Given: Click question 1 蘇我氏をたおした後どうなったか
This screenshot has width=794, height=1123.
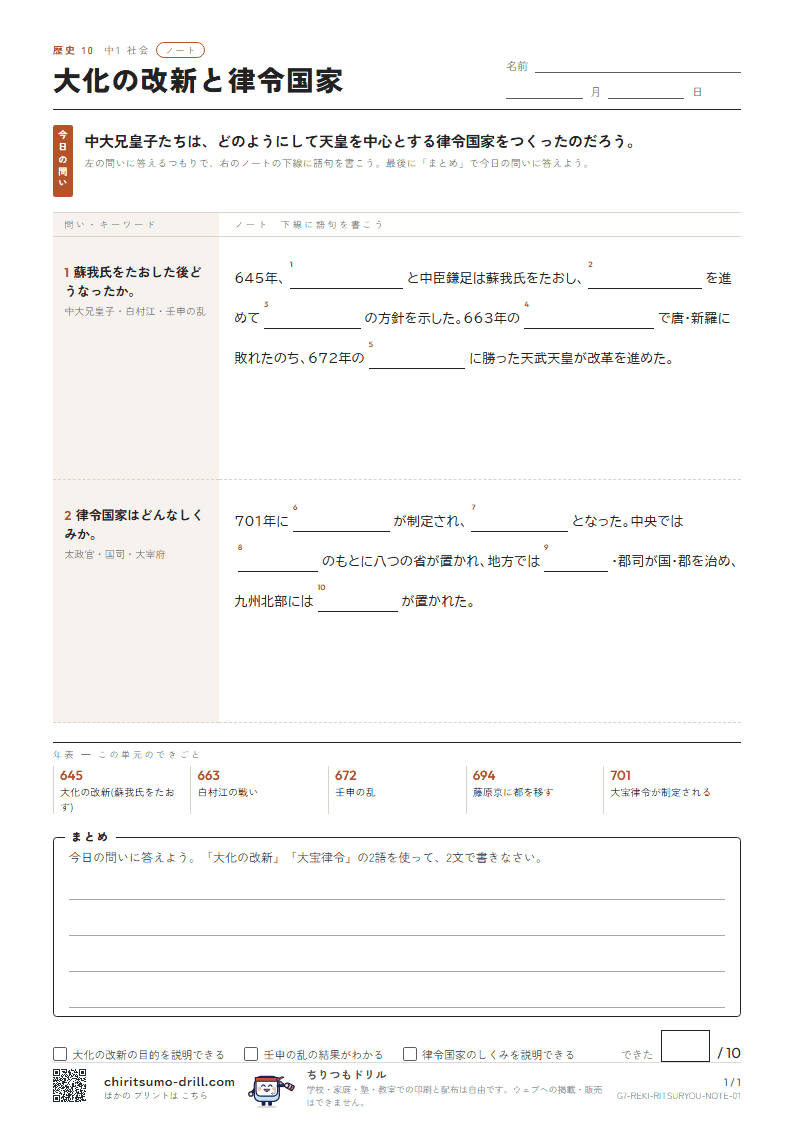Looking at the screenshot, I should coord(133,281).
